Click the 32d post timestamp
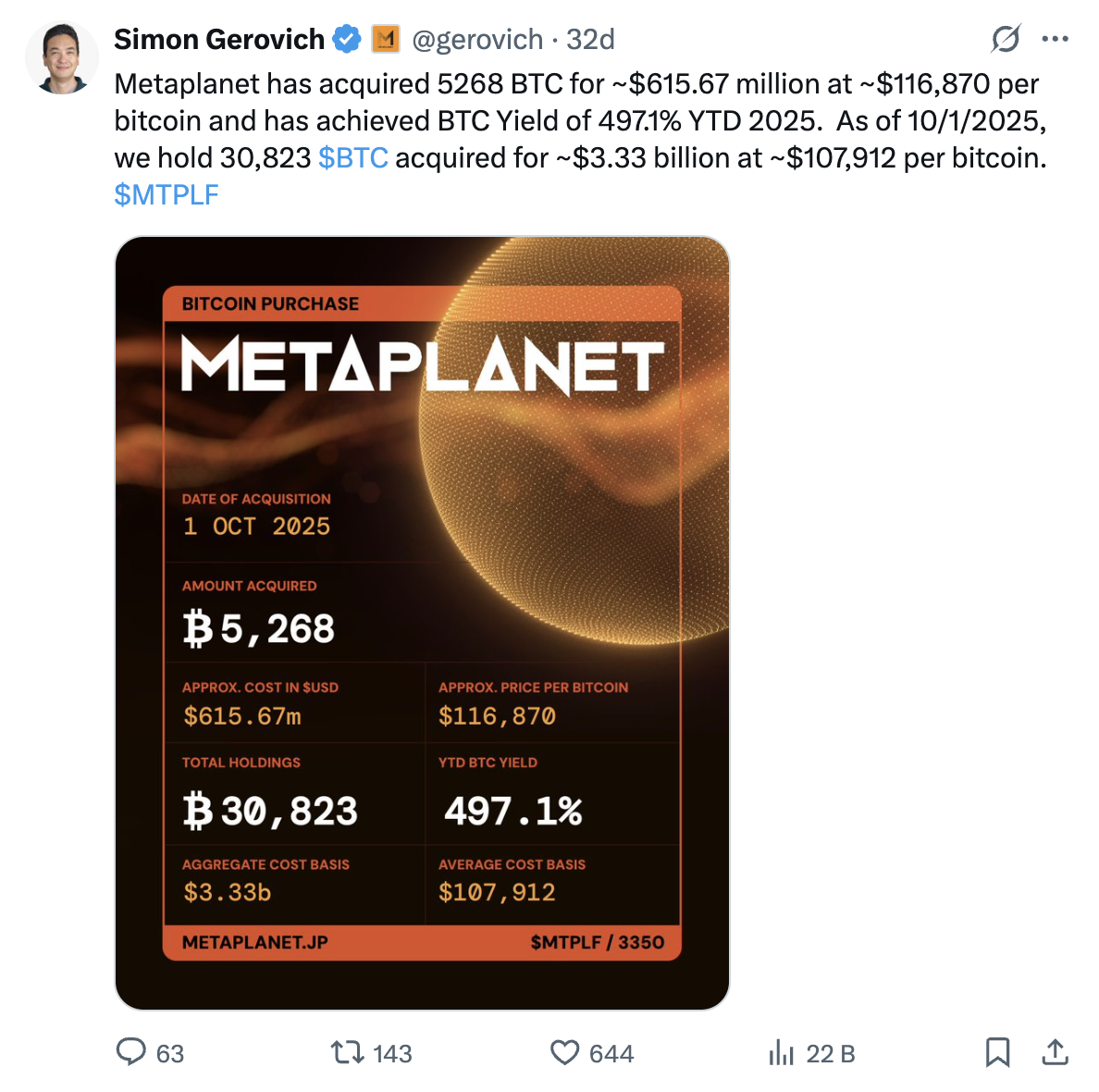Viewport: 1099px width, 1092px height. coord(590,40)
